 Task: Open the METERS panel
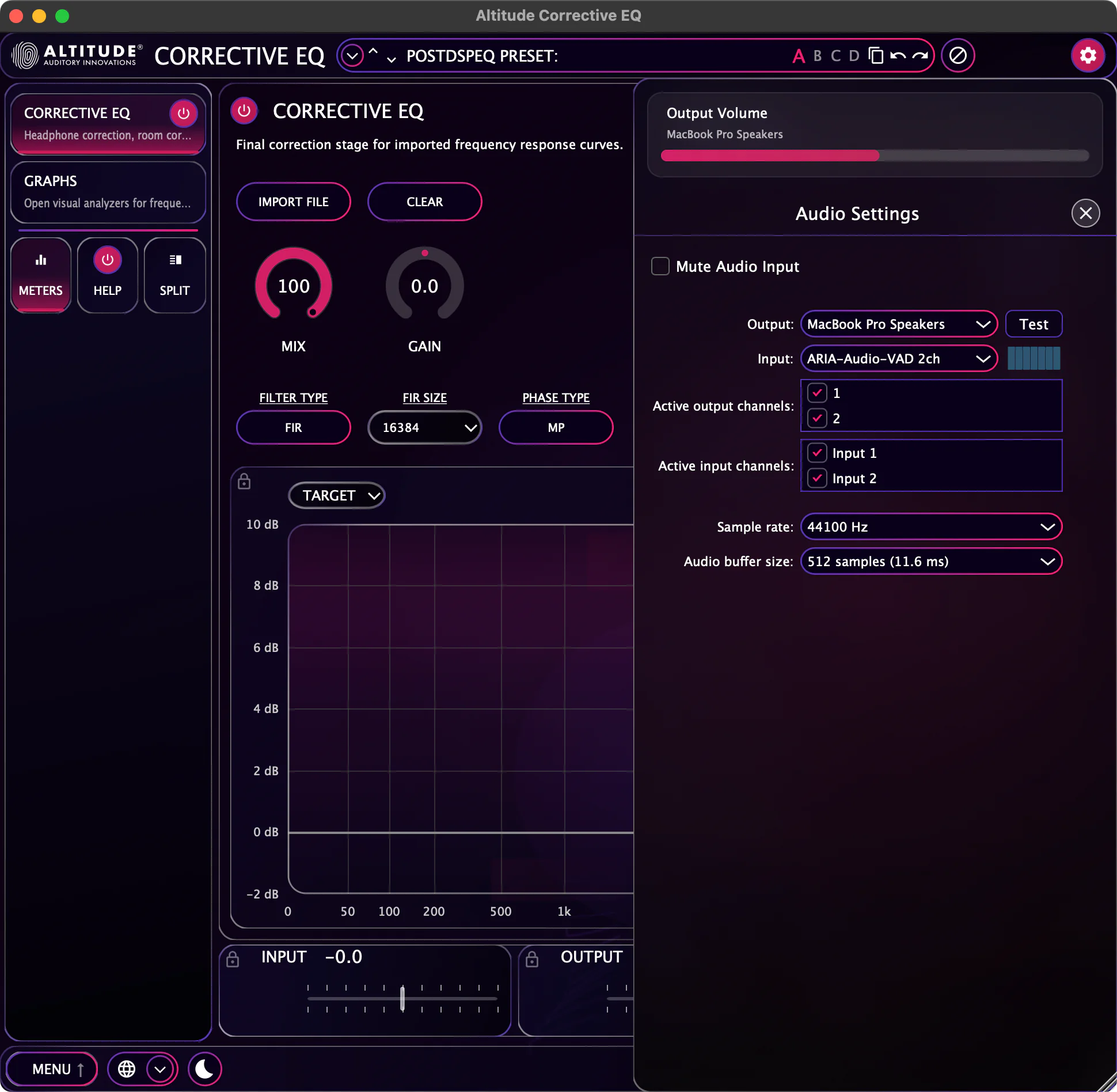pyautogui.click(x=41, y=275)
